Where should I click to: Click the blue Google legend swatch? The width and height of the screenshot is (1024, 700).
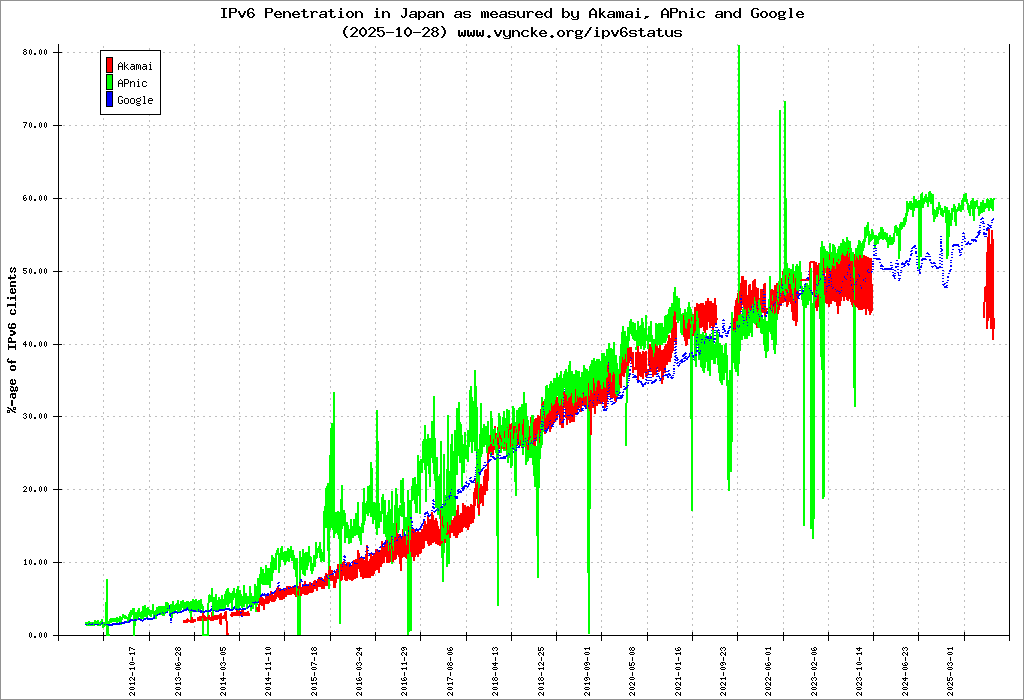coord(109,100)
